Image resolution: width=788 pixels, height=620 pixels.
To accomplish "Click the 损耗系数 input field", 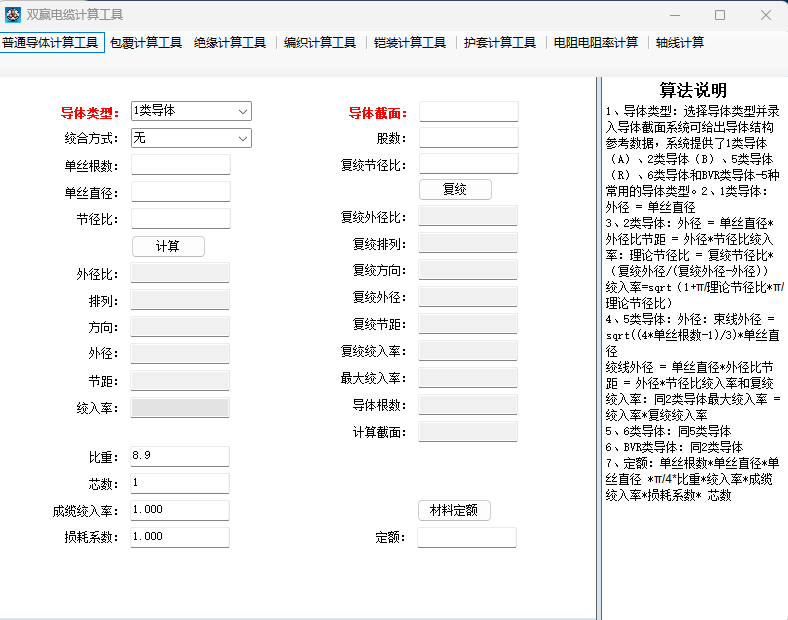I will (x=180, y=537).
